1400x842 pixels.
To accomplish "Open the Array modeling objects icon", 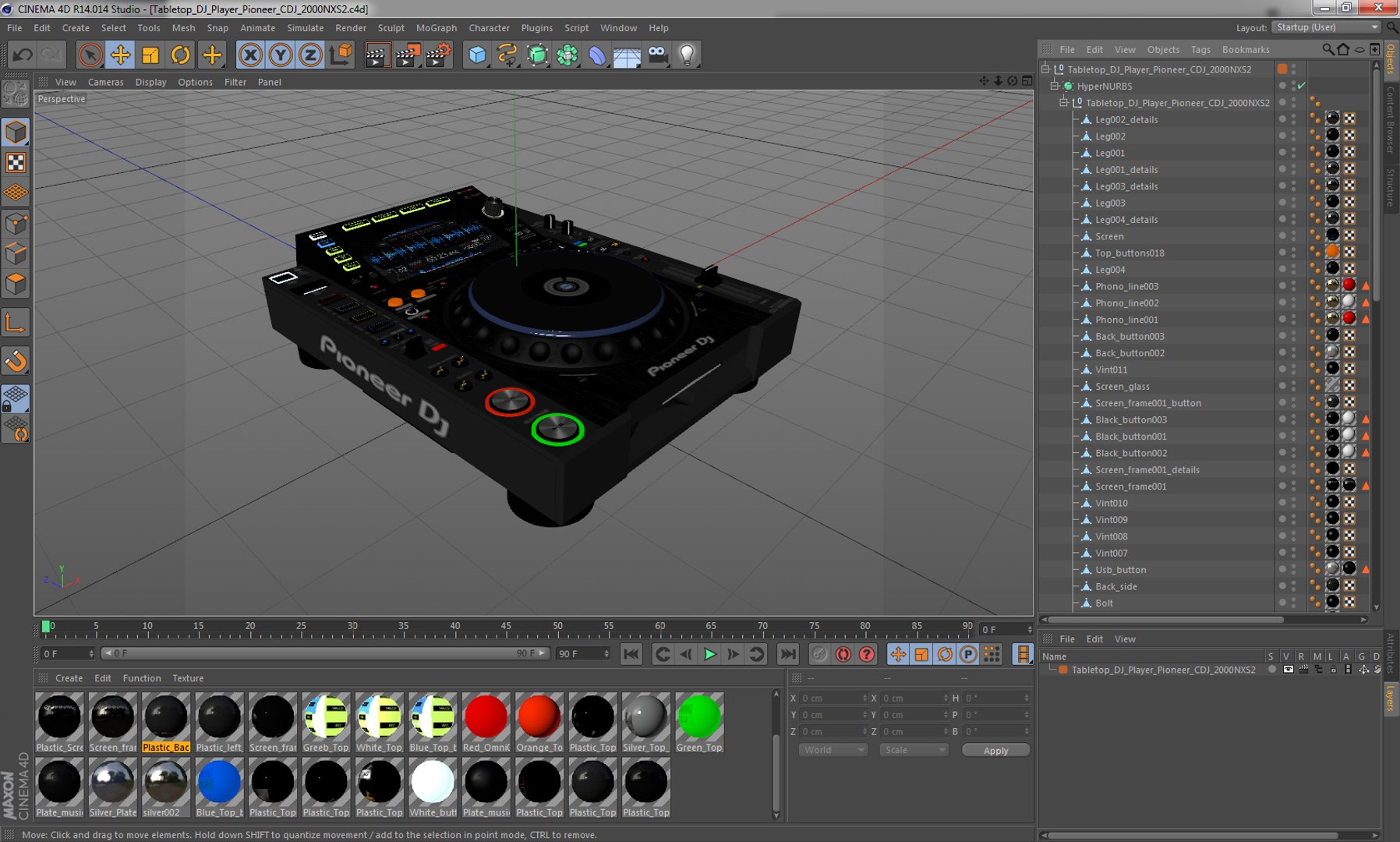I will click(567, 55).
